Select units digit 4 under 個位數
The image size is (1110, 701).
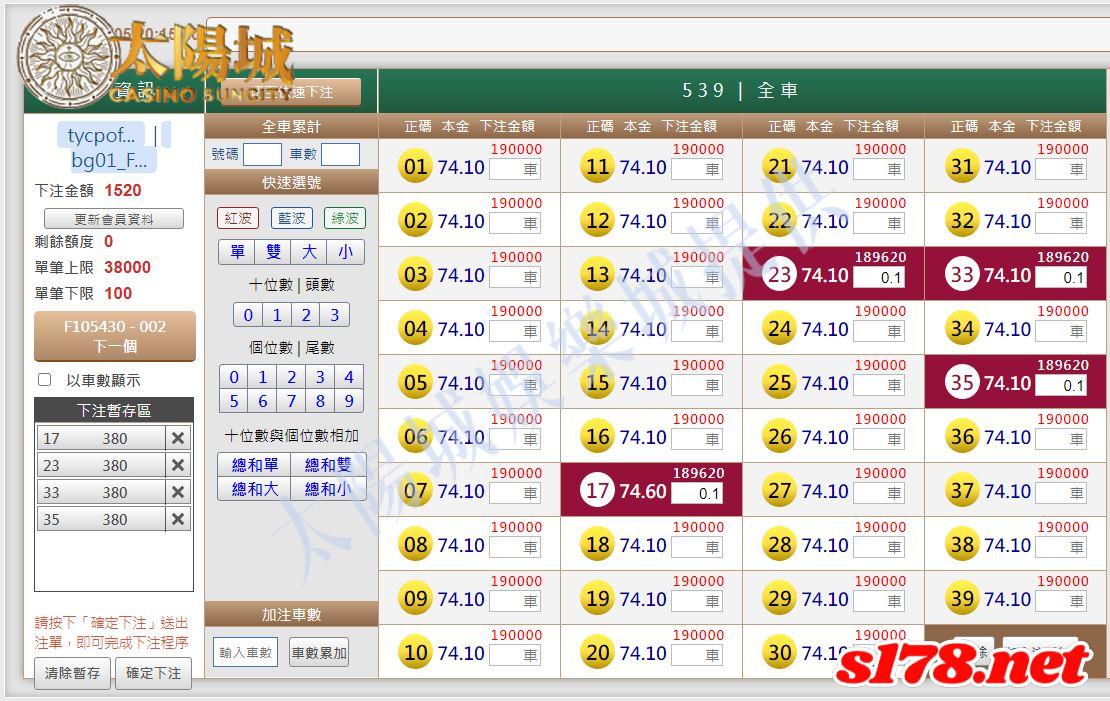click(x=349, y=377)
